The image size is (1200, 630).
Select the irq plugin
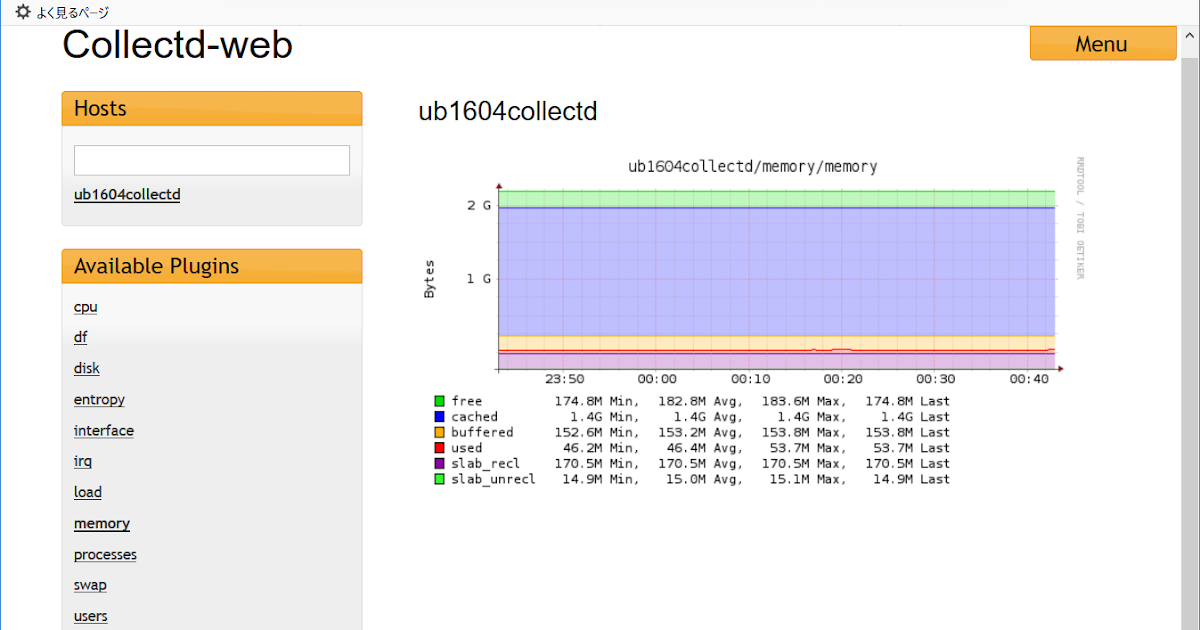(82, 461)
